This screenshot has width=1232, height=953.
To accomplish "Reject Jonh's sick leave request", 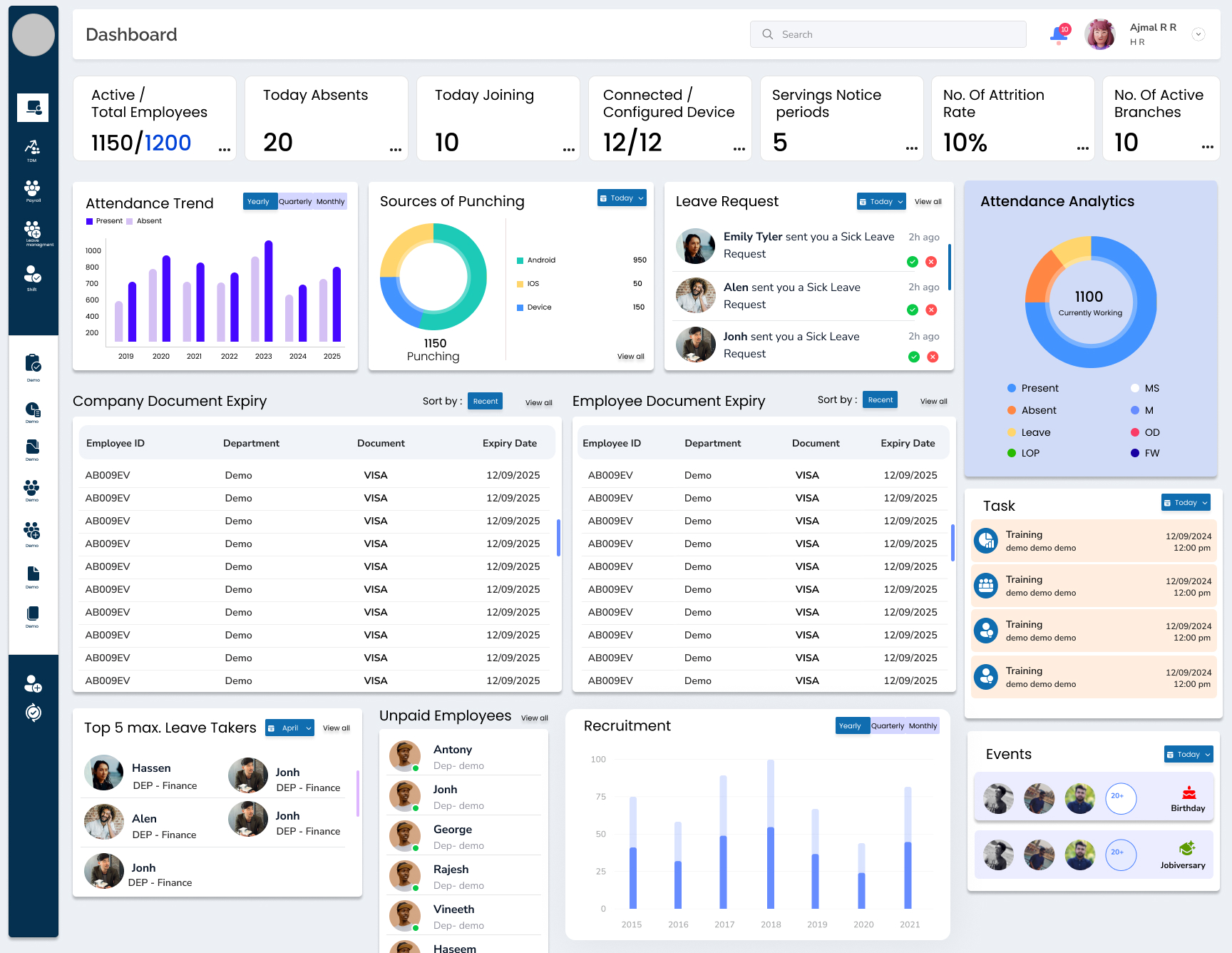I will [933, 357].
